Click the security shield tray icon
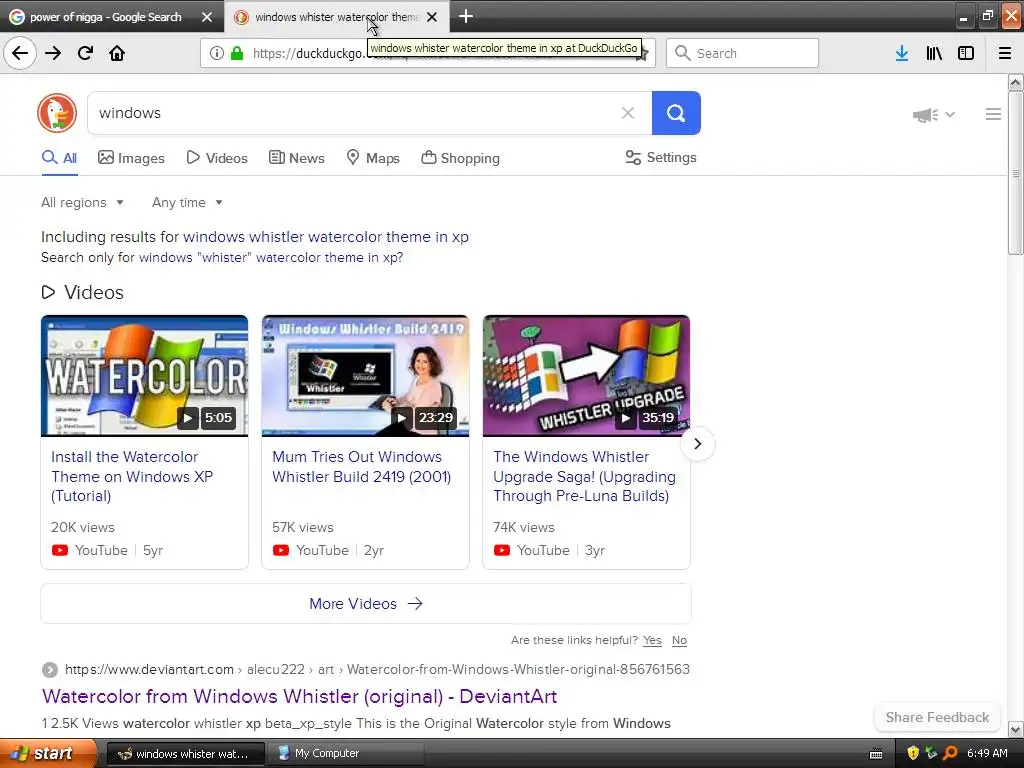Screen dimensions: 1024x768 913,753
